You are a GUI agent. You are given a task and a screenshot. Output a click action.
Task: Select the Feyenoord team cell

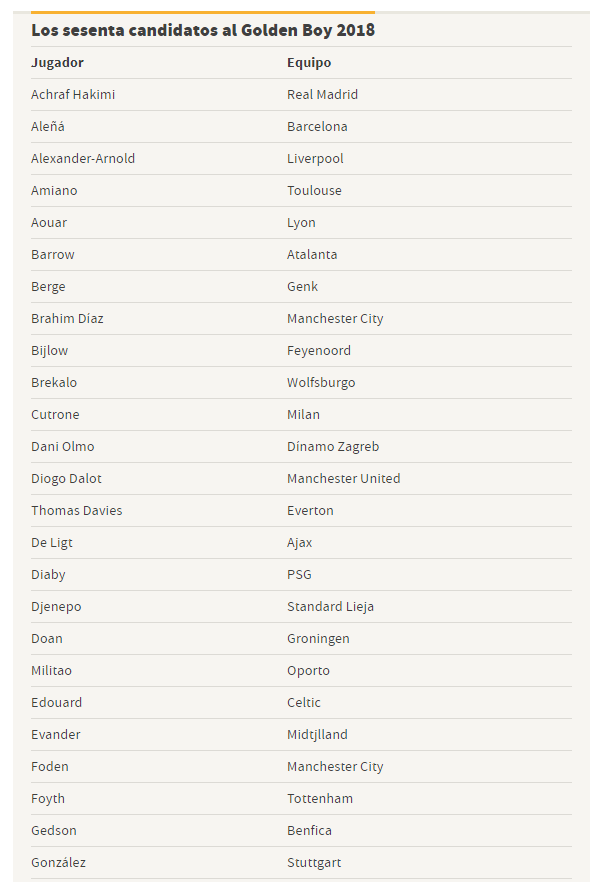click(319, 351)
